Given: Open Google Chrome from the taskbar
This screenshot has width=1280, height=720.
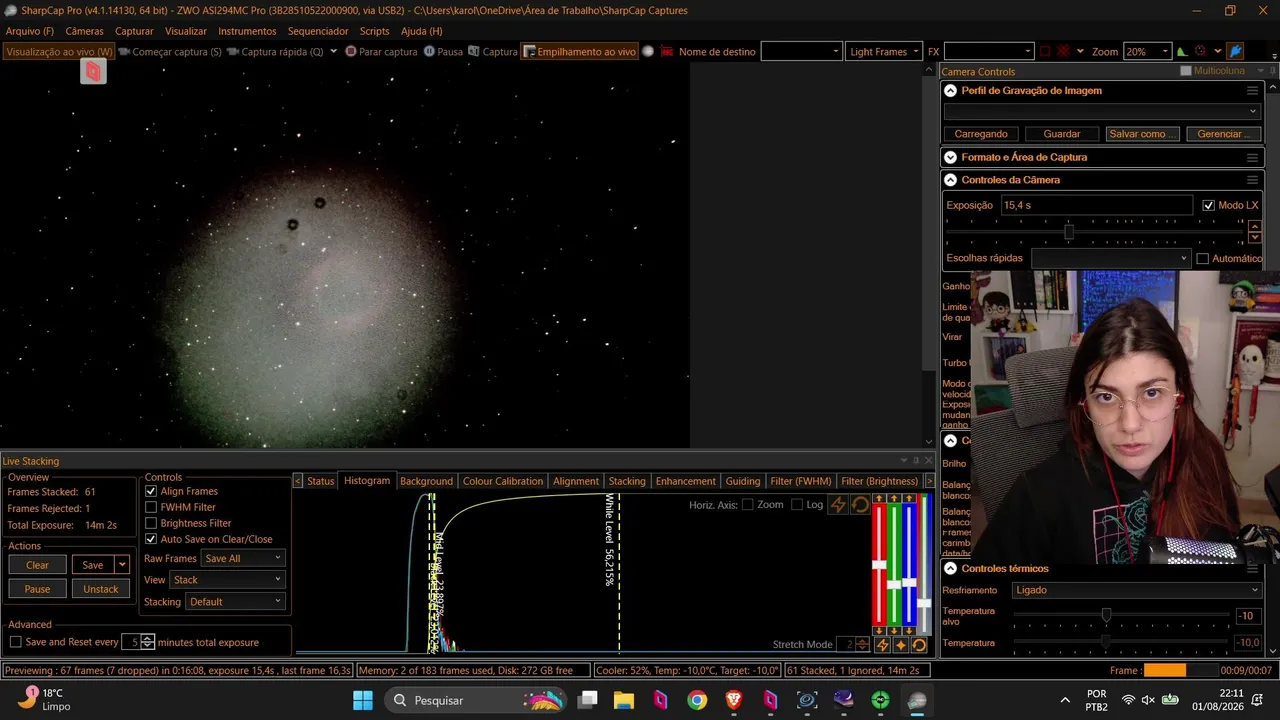Looking at the screenshot, I should (x=697, y=700).
